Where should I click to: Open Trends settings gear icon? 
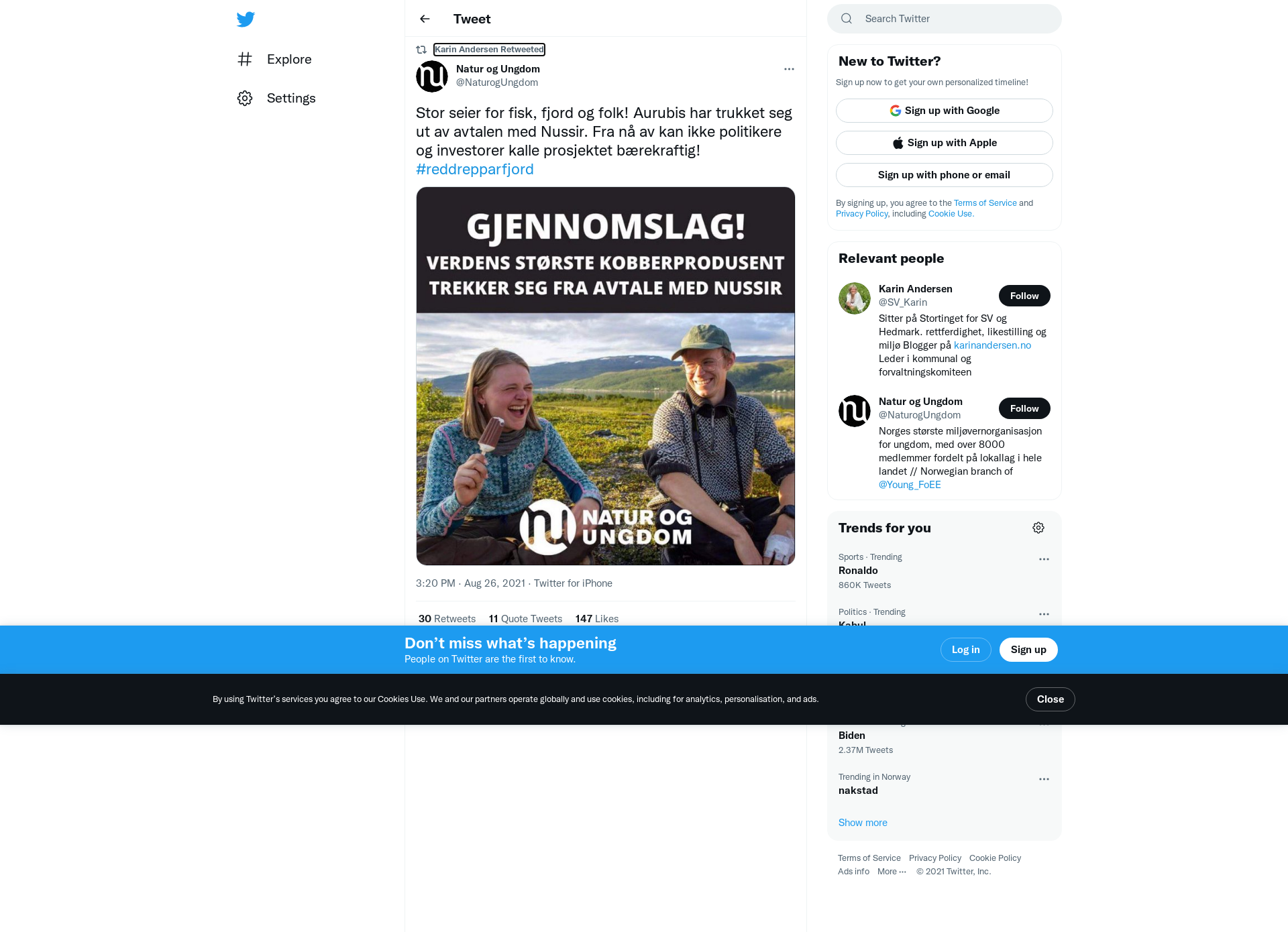point(1038,528)
